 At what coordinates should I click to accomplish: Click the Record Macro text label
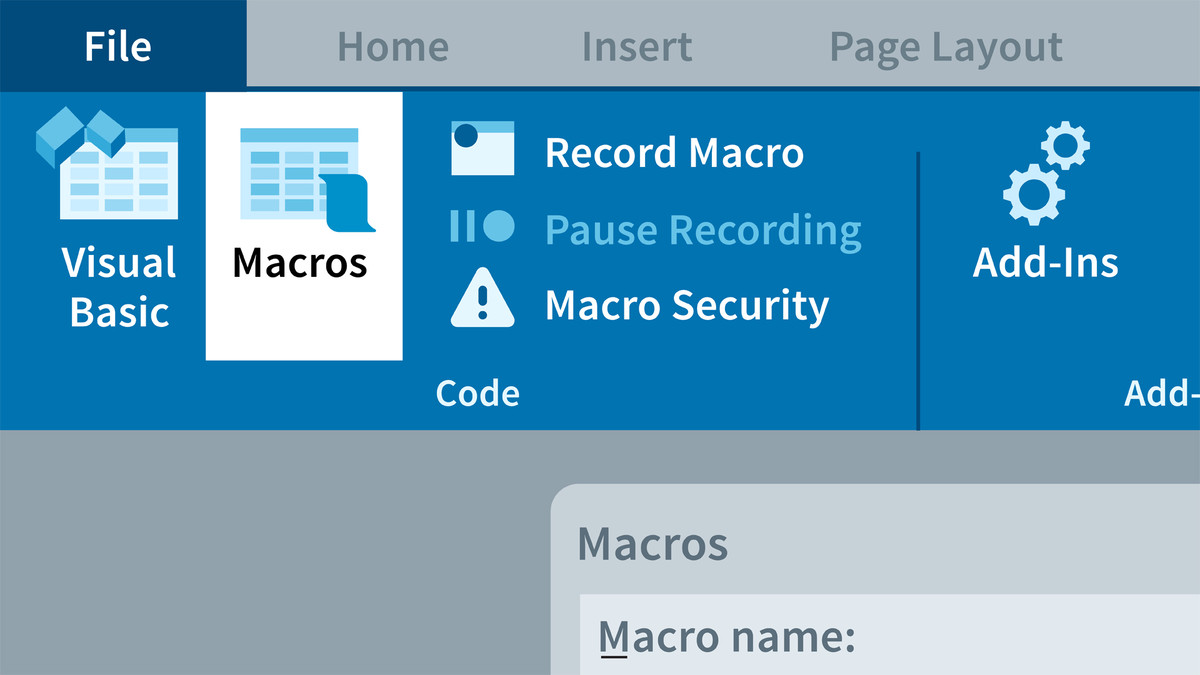[674, 153]
